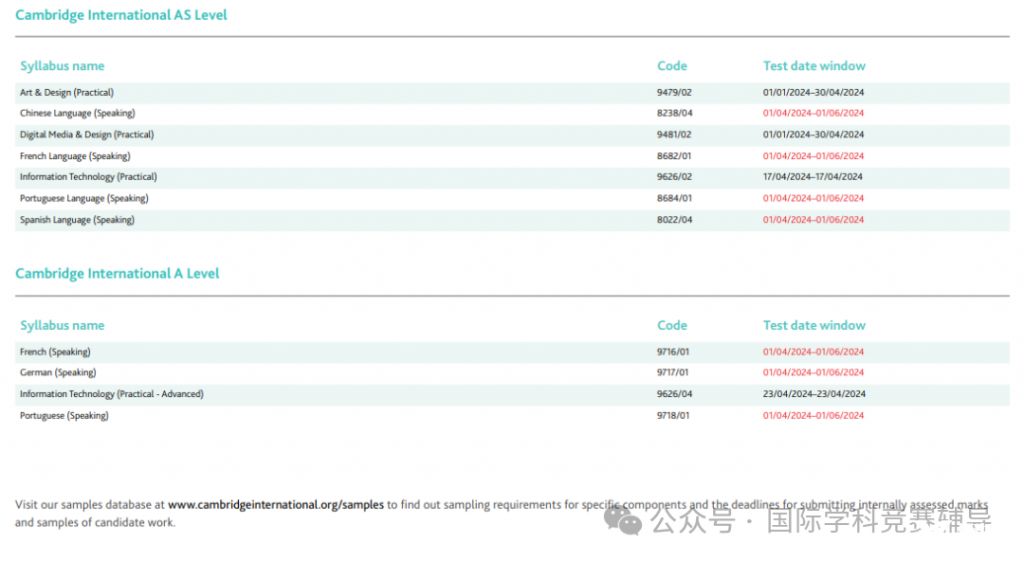Select the German (Speaking) syllabus name
The image size is (1024, 561).
click(57, 372)
